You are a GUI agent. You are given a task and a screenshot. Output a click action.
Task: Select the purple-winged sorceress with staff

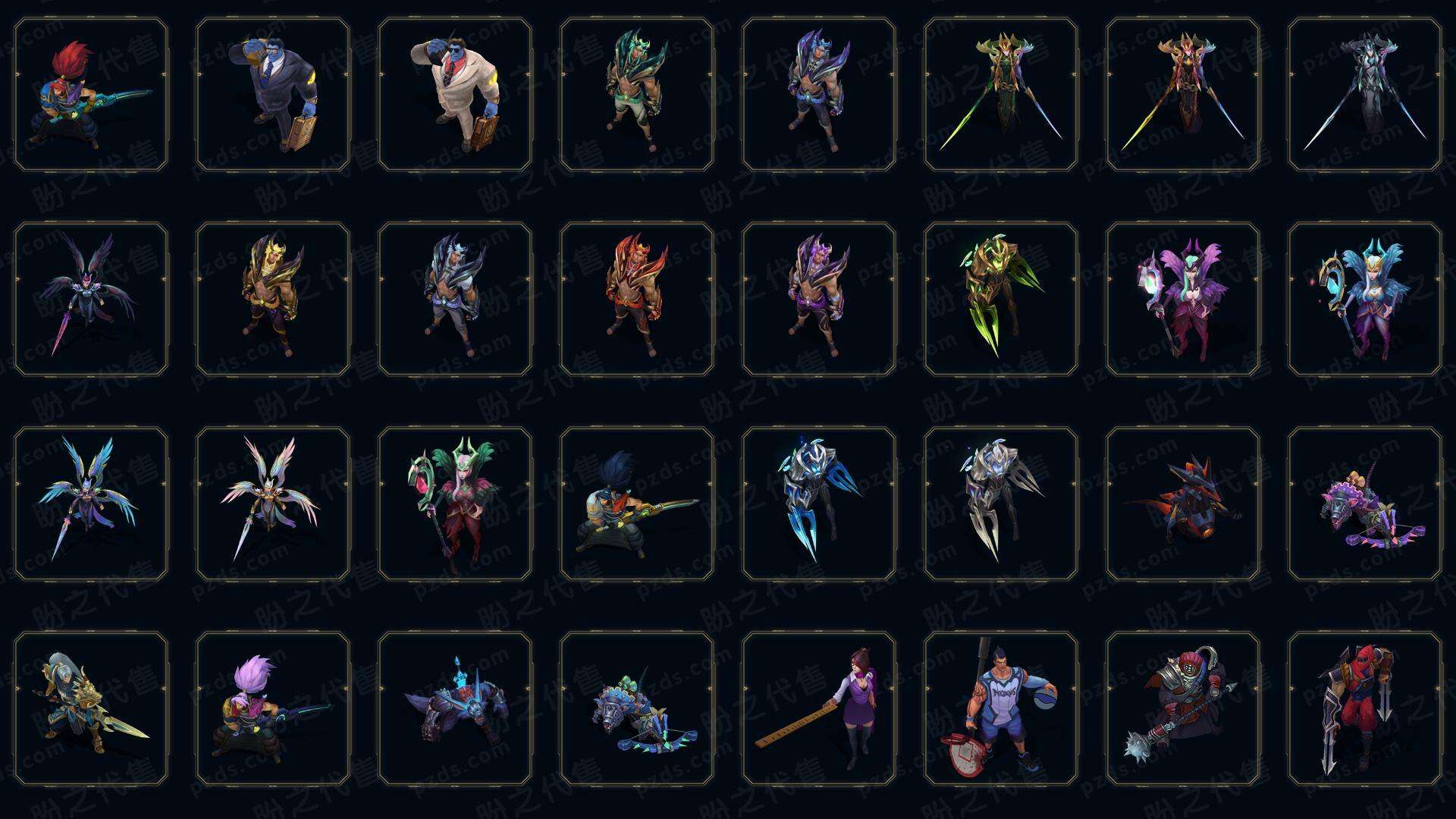point(1183,299)
